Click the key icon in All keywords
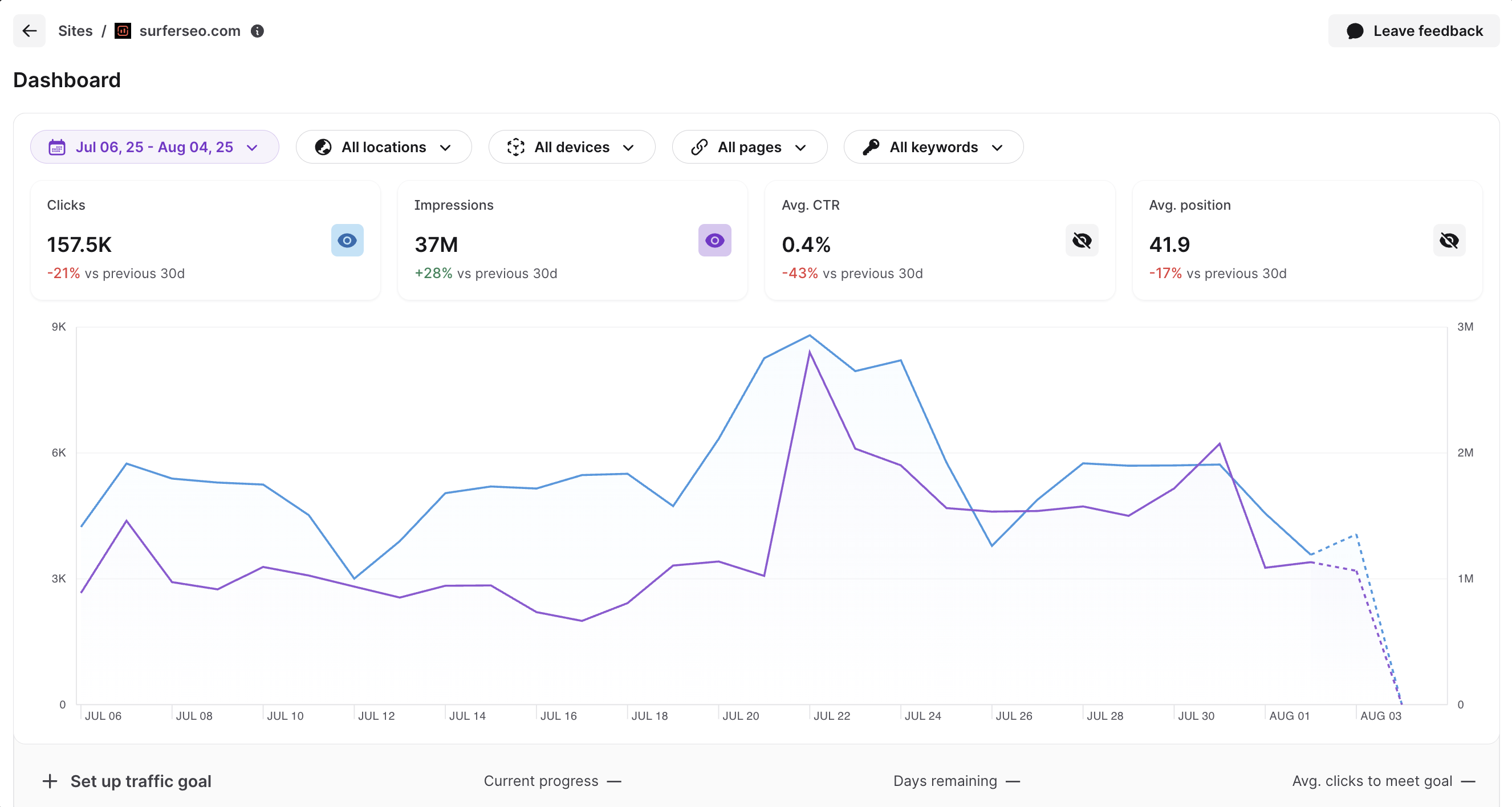Screen dimensions: 1512x807 [x=871, y=147]
